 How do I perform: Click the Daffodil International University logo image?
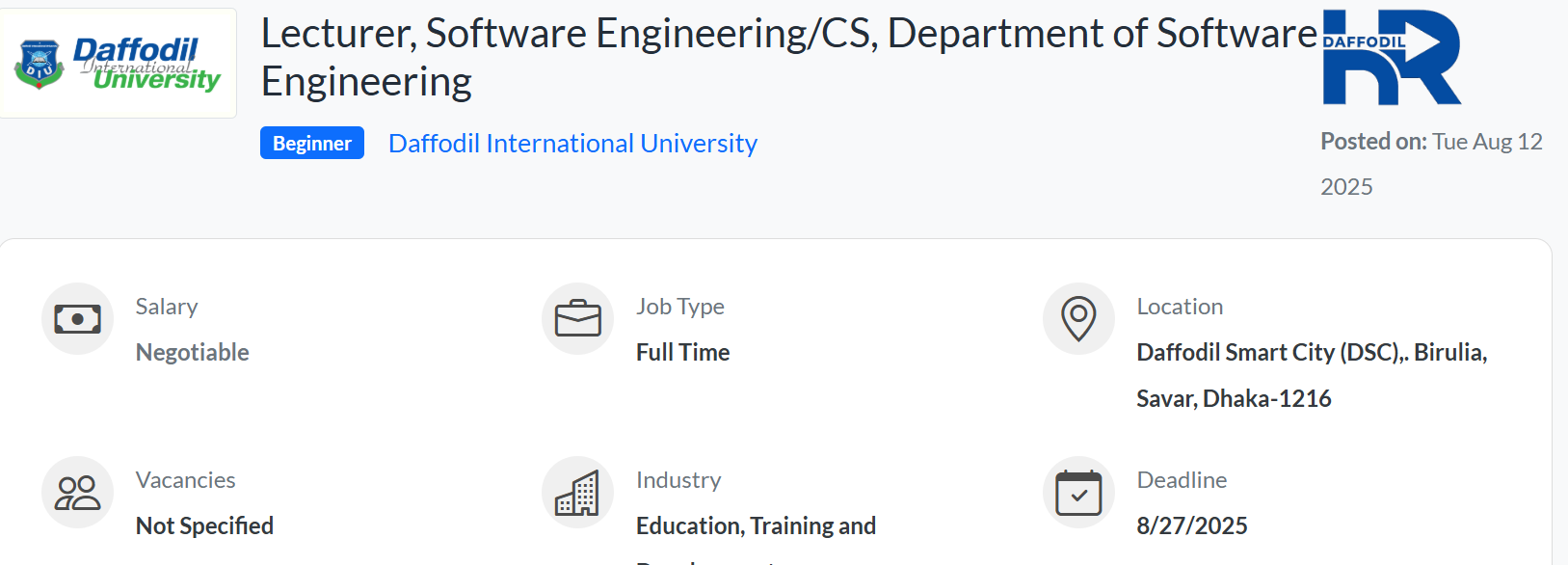point(119,63)
